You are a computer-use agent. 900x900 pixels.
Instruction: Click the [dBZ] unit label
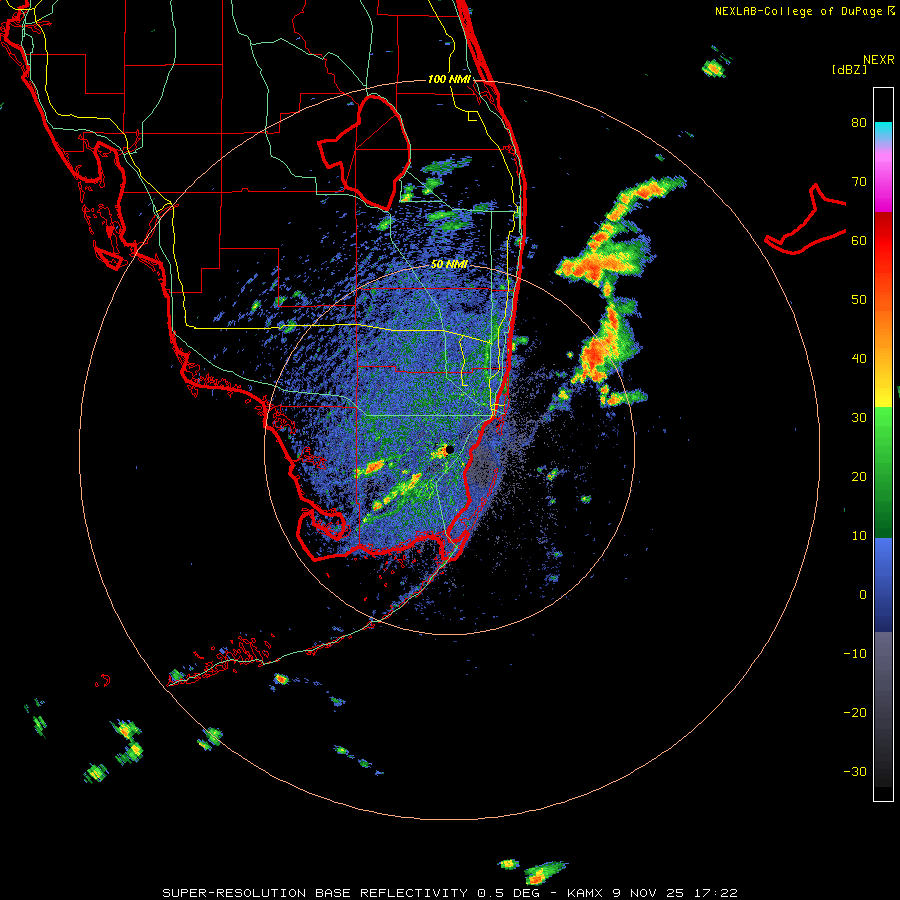tap(849, 70)
